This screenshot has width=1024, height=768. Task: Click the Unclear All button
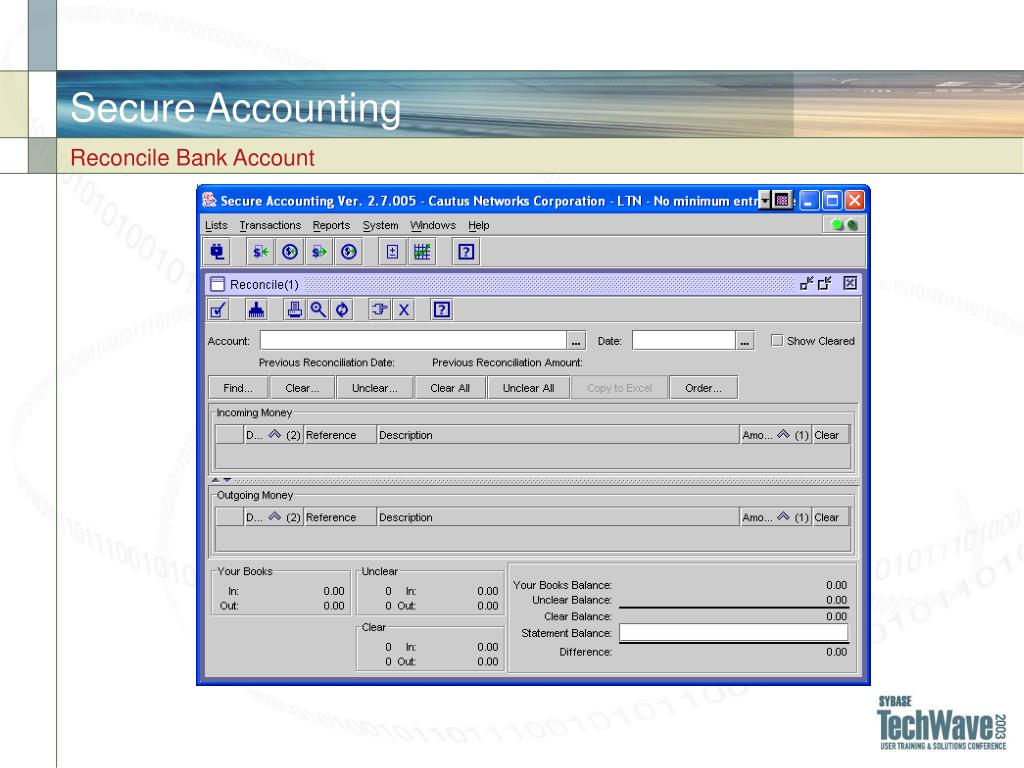pos(528,388)
